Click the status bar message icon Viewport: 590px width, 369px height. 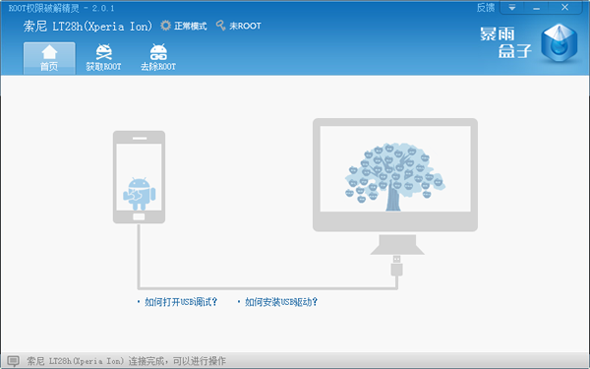13,361
